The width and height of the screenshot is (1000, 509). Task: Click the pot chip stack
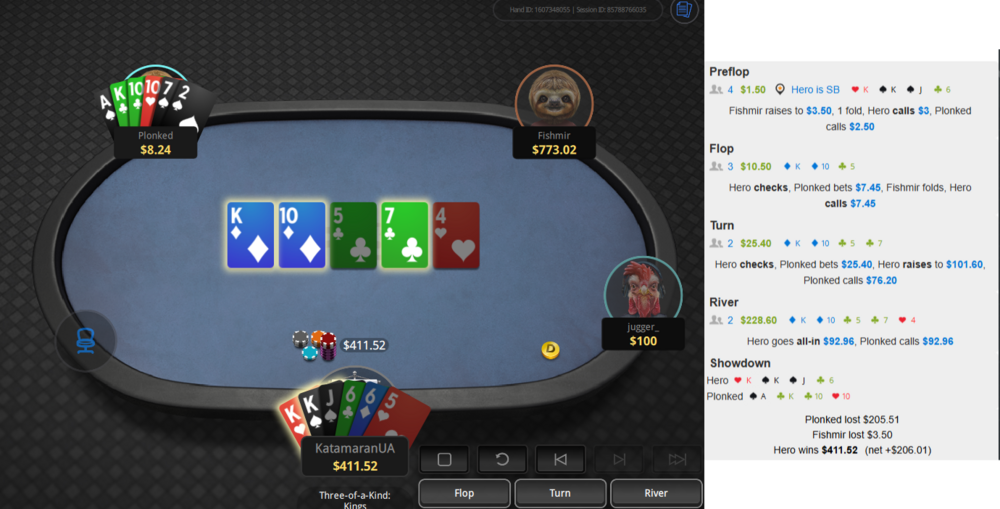coord(316,346)
